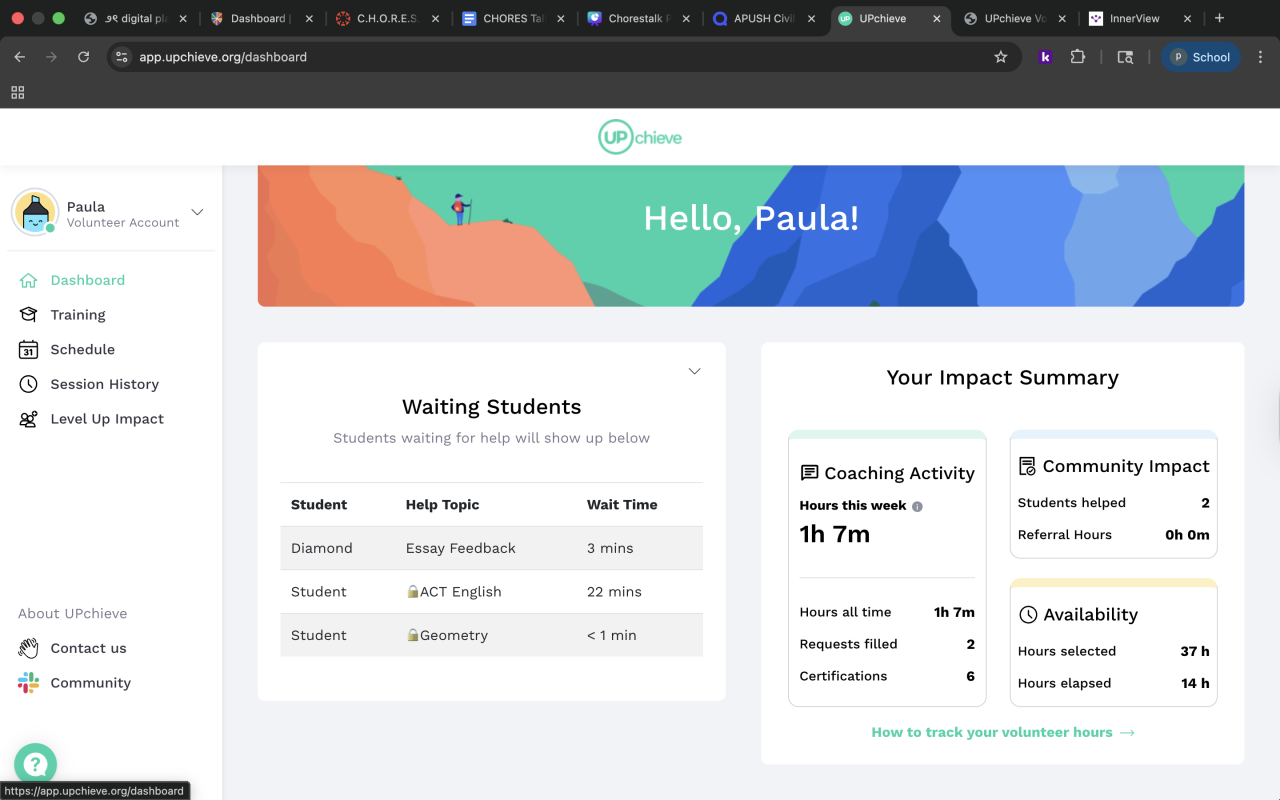The image size is (1280, 800).
Task: Click the Student column header
Action: pyautogui.click(x=319, y=505)
